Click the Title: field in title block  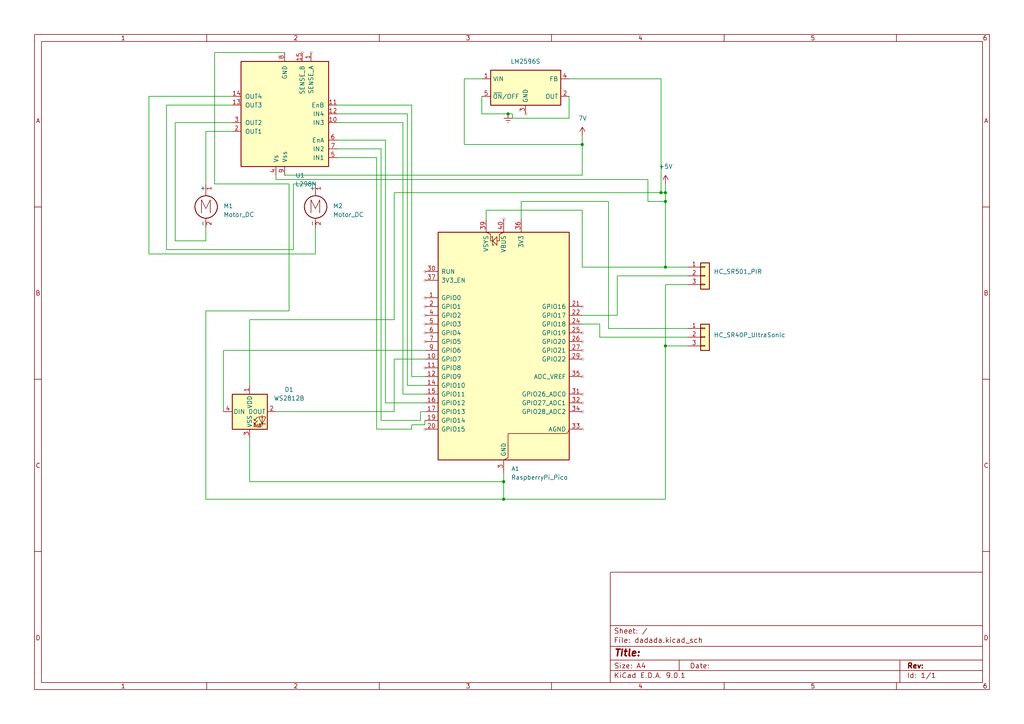[628, 653]
